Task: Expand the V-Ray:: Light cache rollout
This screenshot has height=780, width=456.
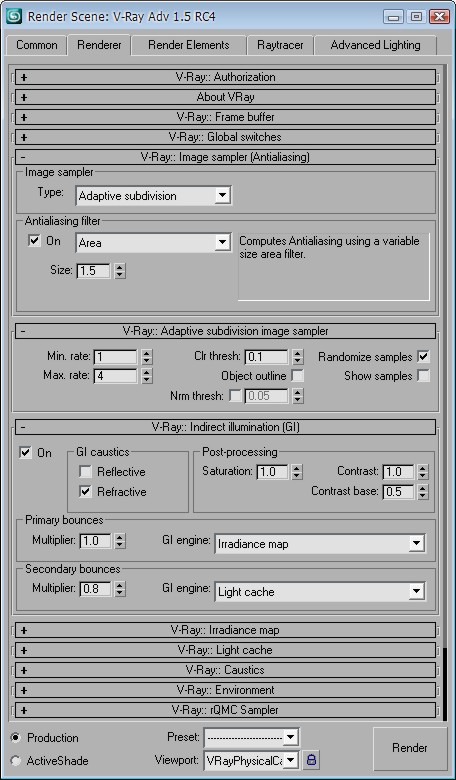Action: point(225,650)
